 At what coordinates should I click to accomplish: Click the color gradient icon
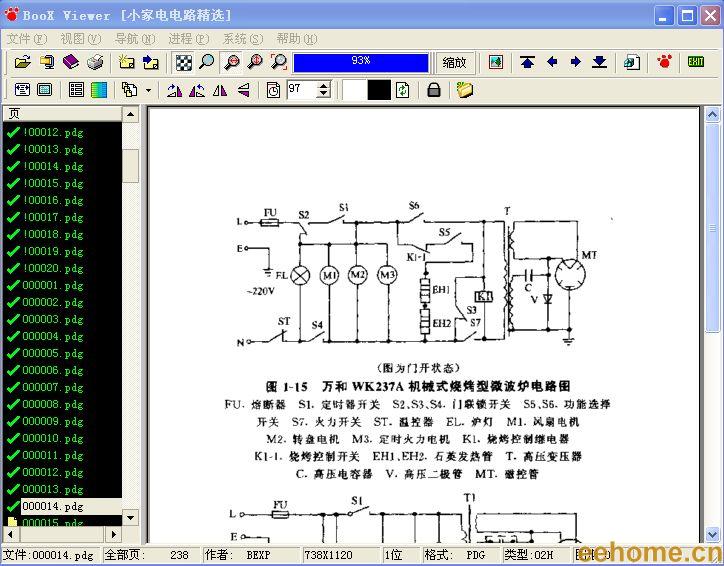99,90
